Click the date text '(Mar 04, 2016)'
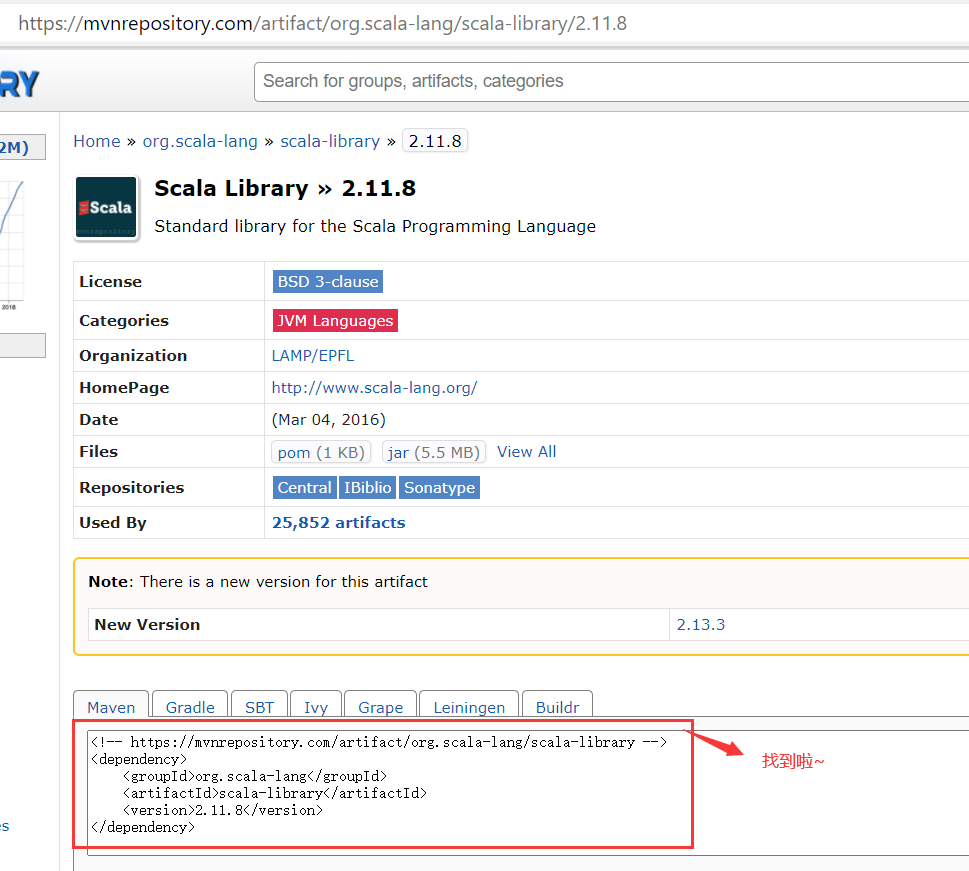Screen dimensions: 969x871 [x=329, y=420]
